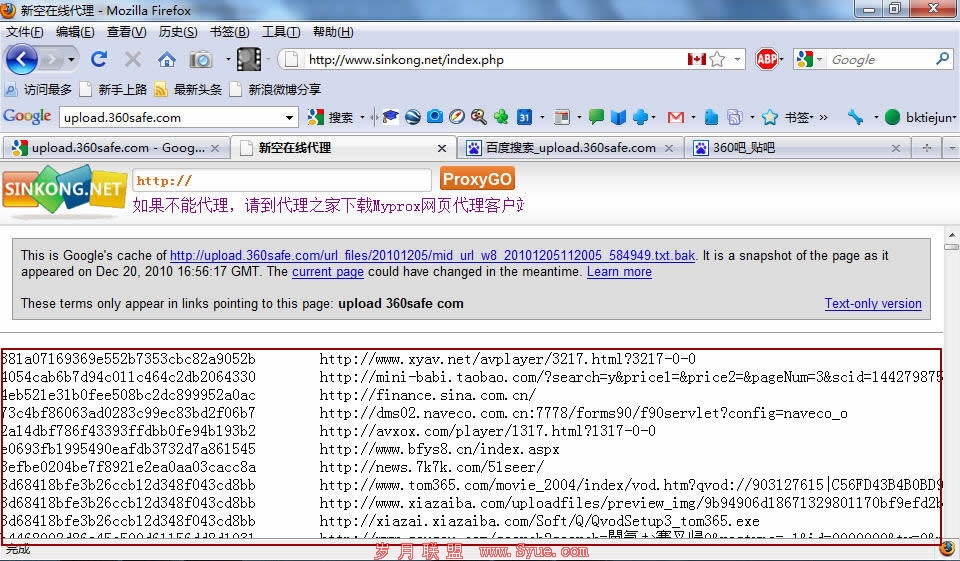Select the http://finance.sina.com.cn/ text row
The height and width of the screenshot is (561, 960).
(427, 395)
